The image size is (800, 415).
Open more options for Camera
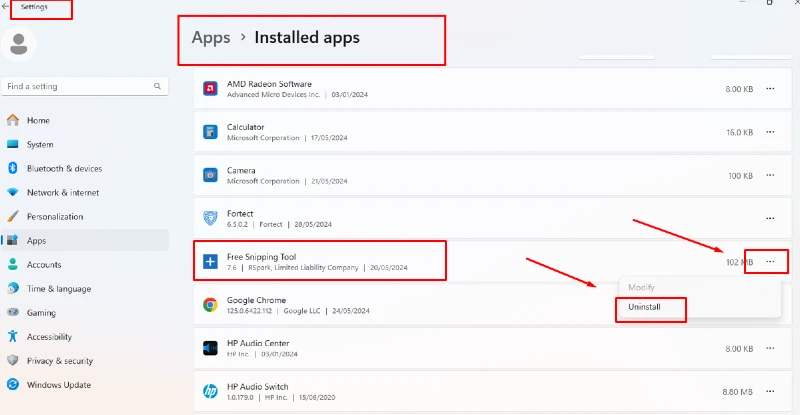click(x=770, y=175)
